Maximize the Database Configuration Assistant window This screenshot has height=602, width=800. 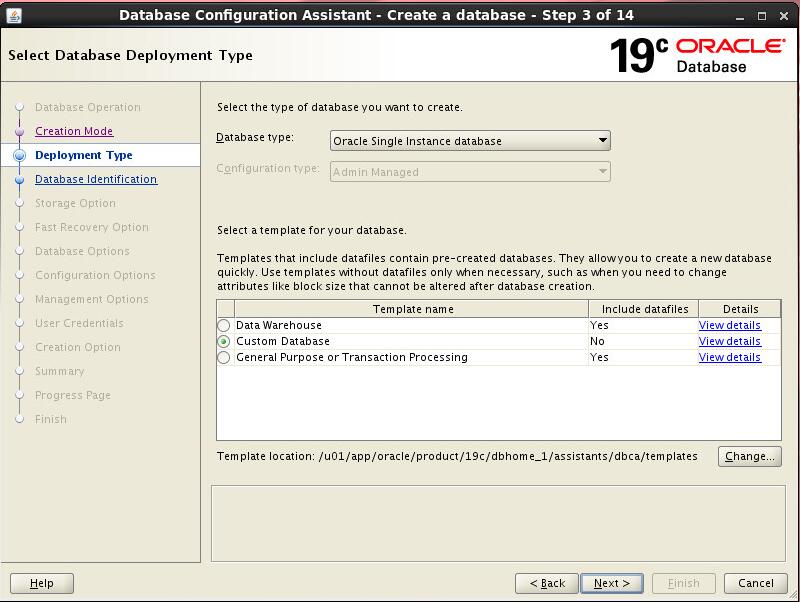763,14
